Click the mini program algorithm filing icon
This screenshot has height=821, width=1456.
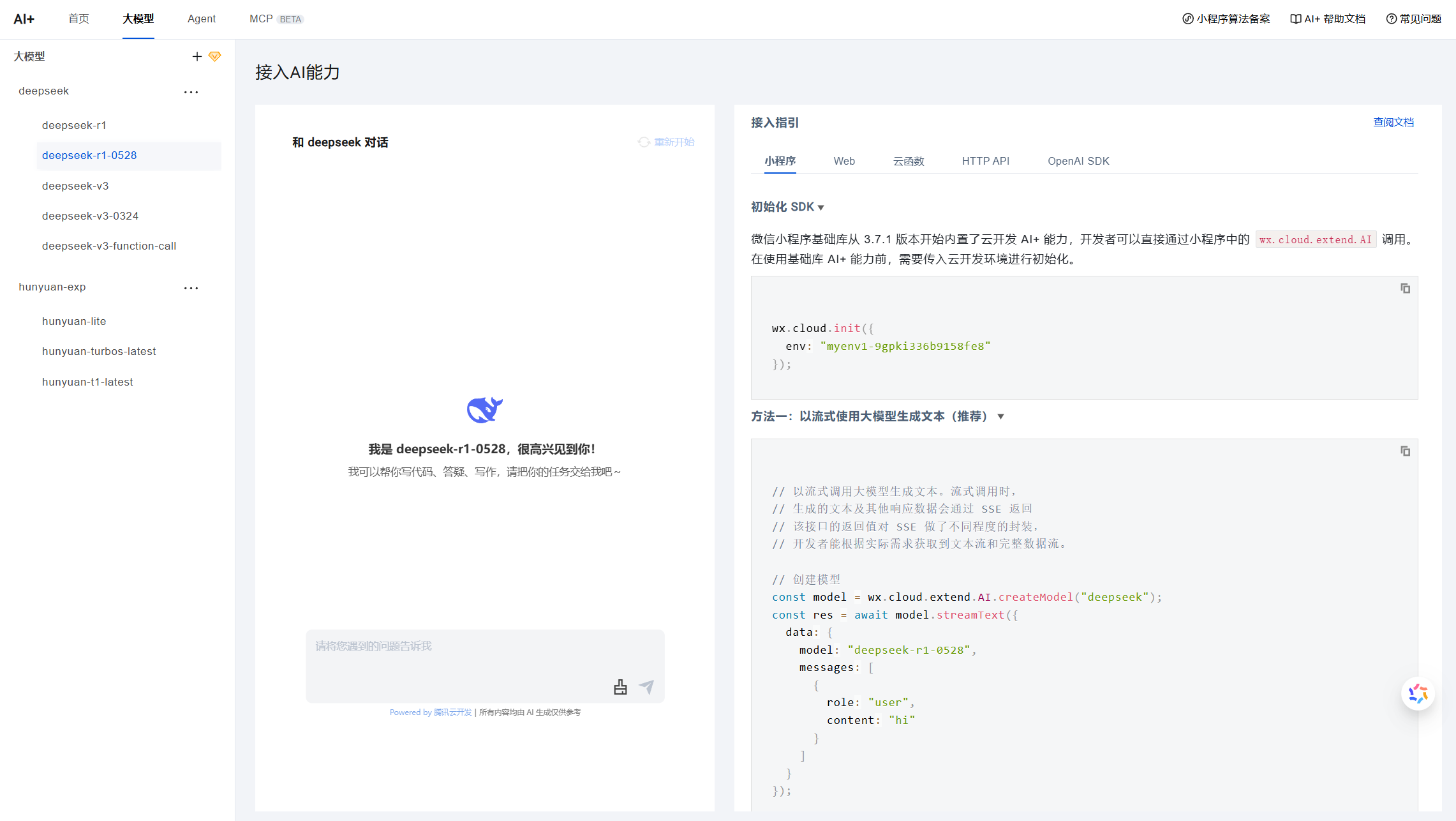(1187, 19)
